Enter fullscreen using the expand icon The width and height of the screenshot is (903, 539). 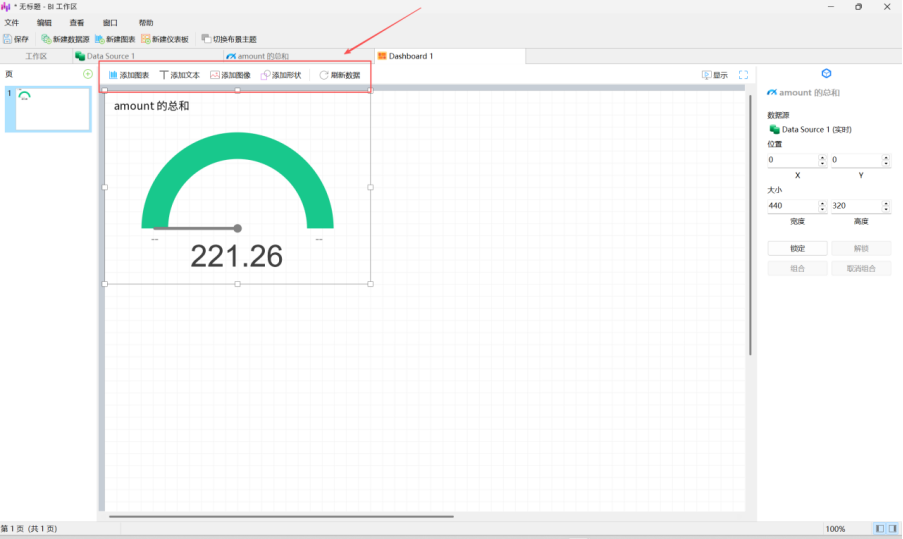pos(743,75)
